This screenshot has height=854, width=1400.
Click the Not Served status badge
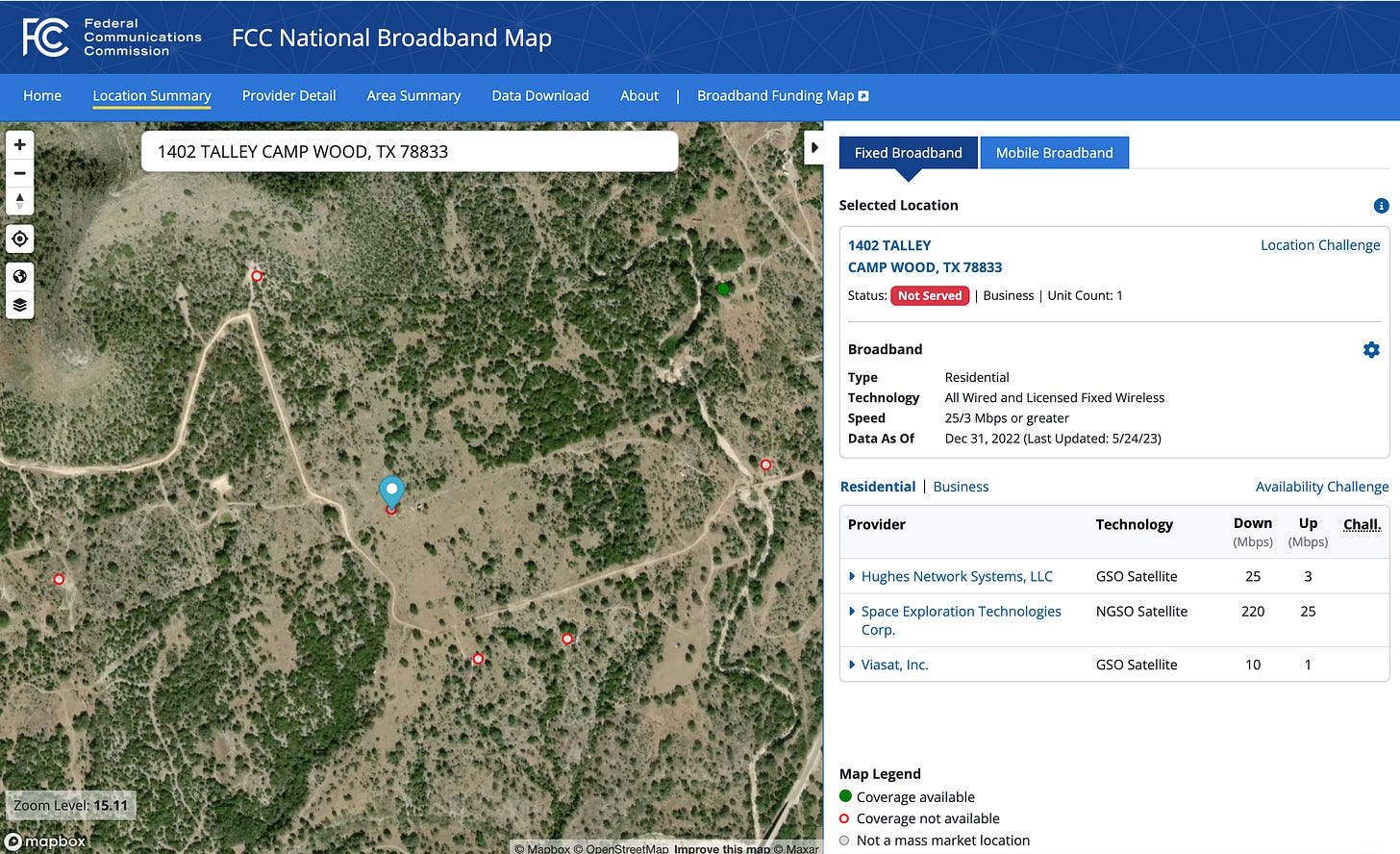(x=930, y=296)
